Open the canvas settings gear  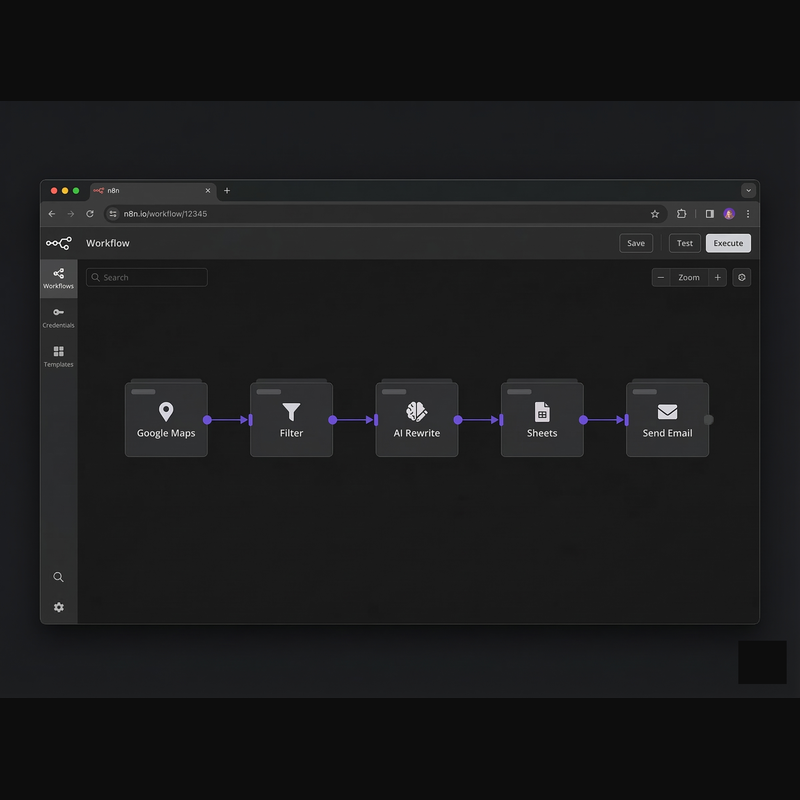pos(741,277)
